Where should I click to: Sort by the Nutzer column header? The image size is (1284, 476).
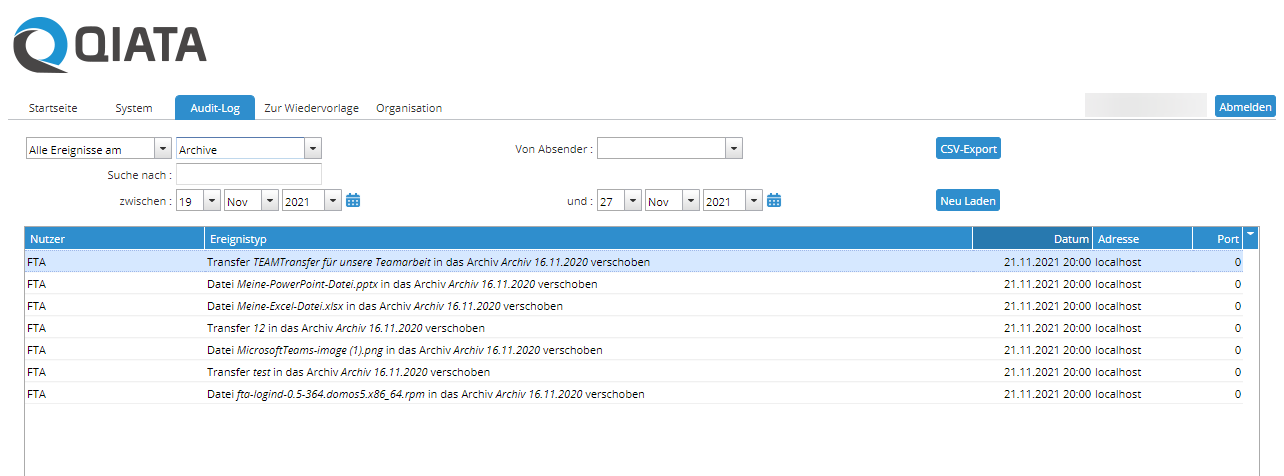[114, 239]
